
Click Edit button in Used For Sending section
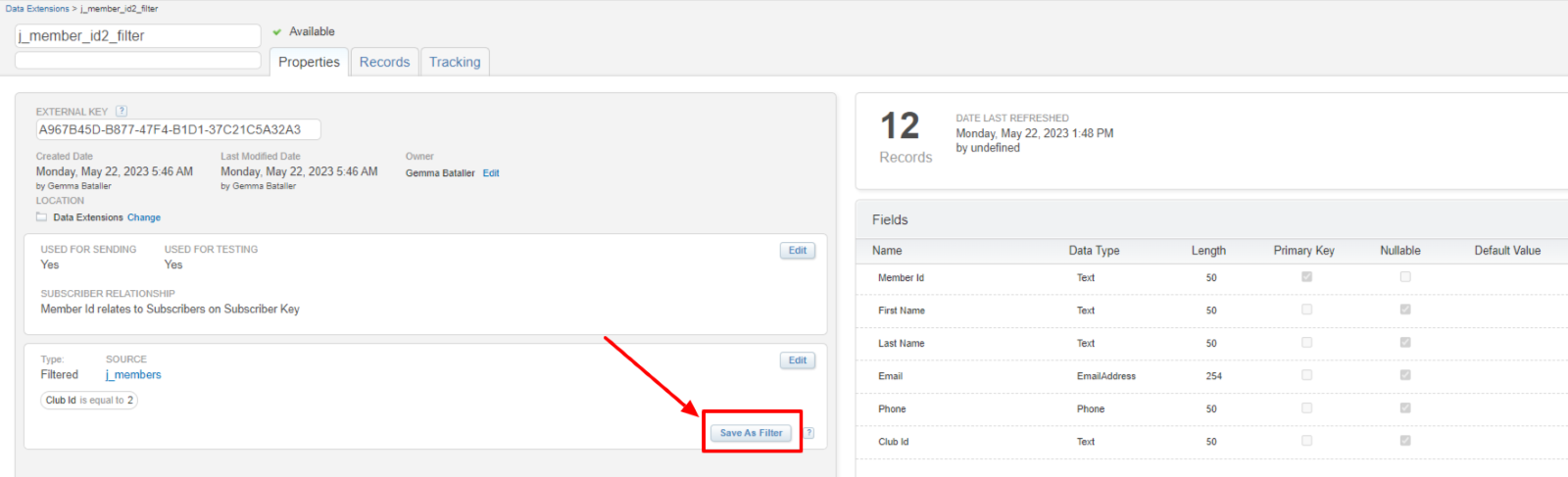tap(798, 251)
